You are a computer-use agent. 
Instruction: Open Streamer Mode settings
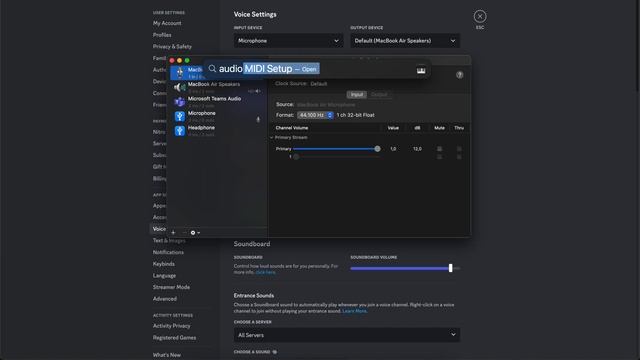click(171, 287)
